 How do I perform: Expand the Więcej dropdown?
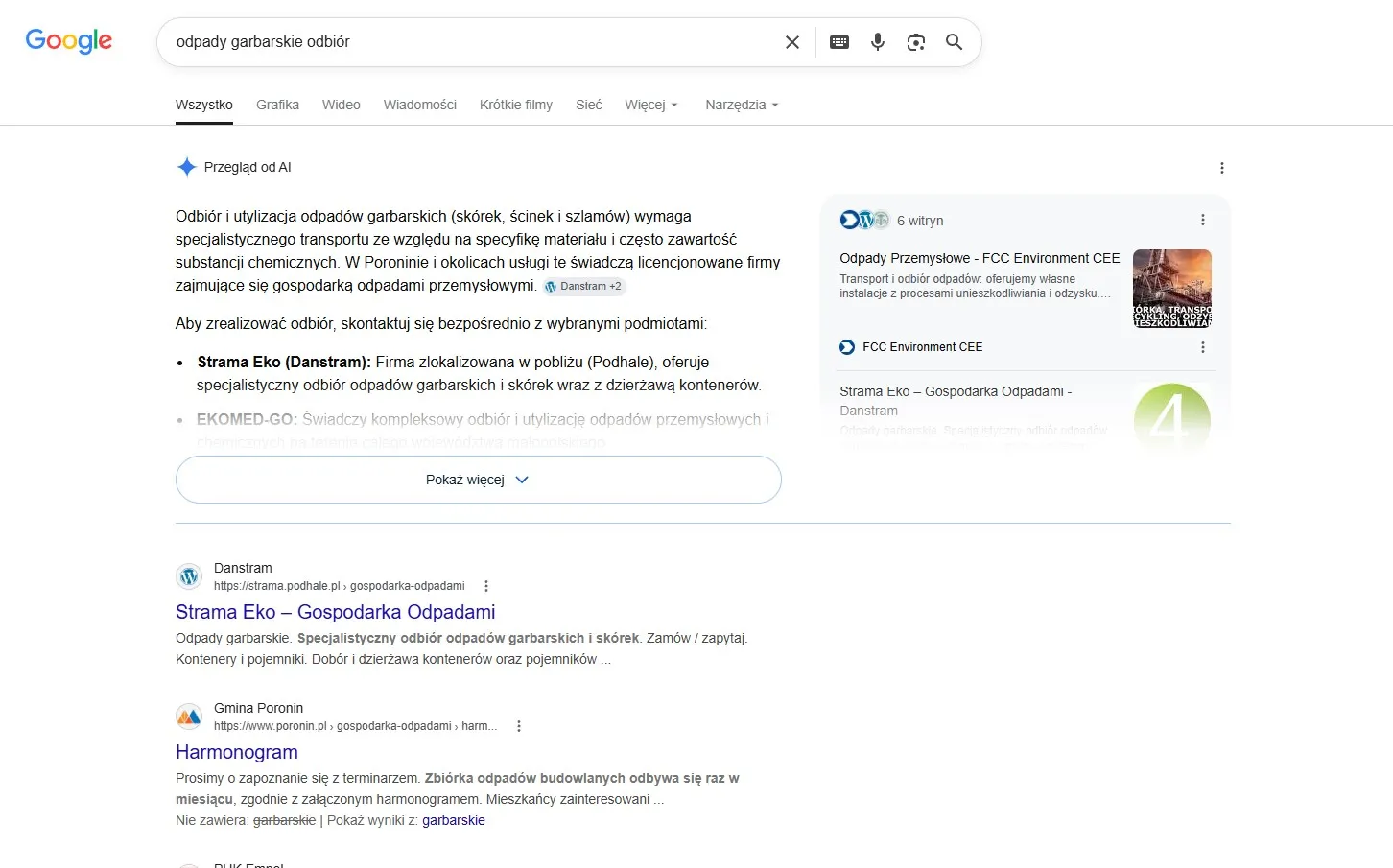[x=651, y=105]
